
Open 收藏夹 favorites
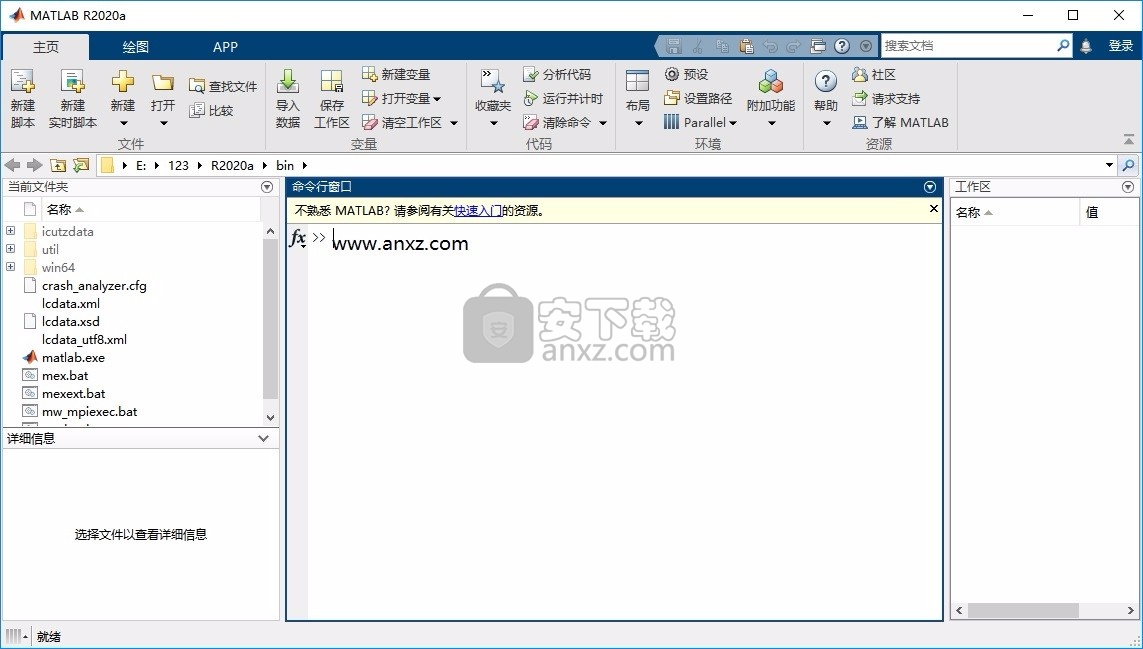493,99
